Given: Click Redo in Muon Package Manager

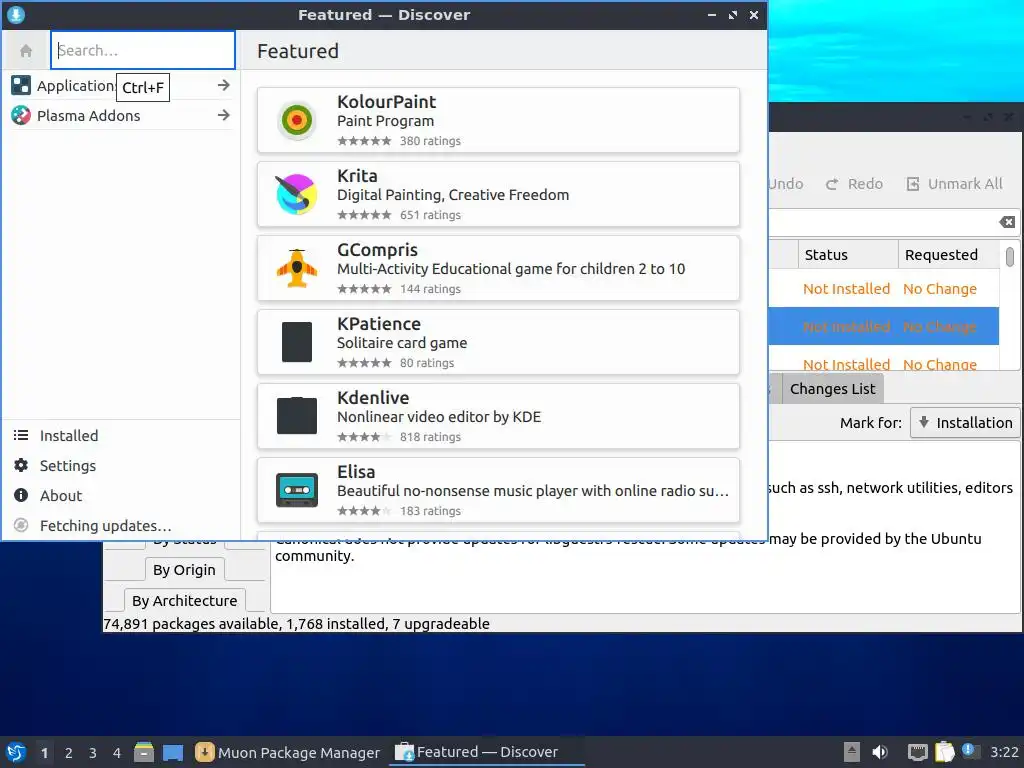Looking at the screenshot, I should (854, 184).
